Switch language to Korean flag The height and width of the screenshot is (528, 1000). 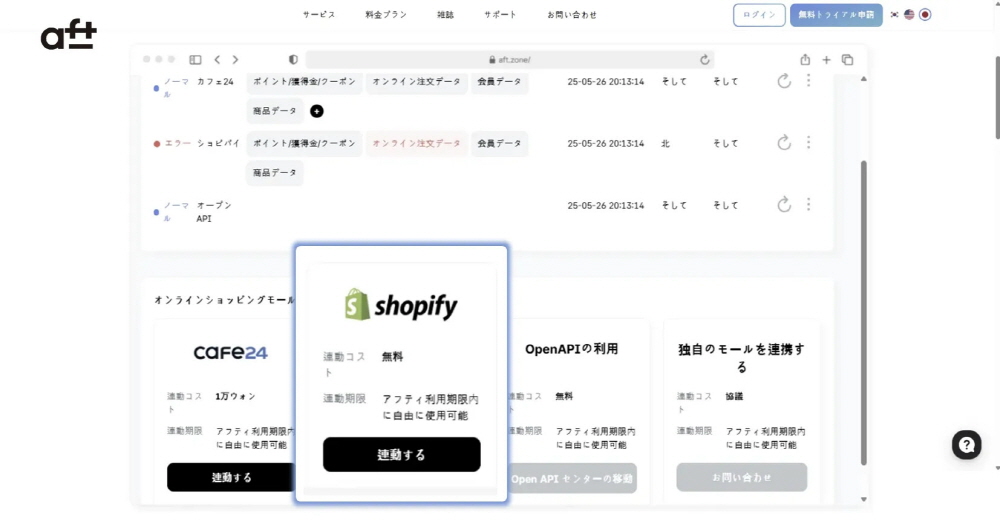tap(894, 15)
